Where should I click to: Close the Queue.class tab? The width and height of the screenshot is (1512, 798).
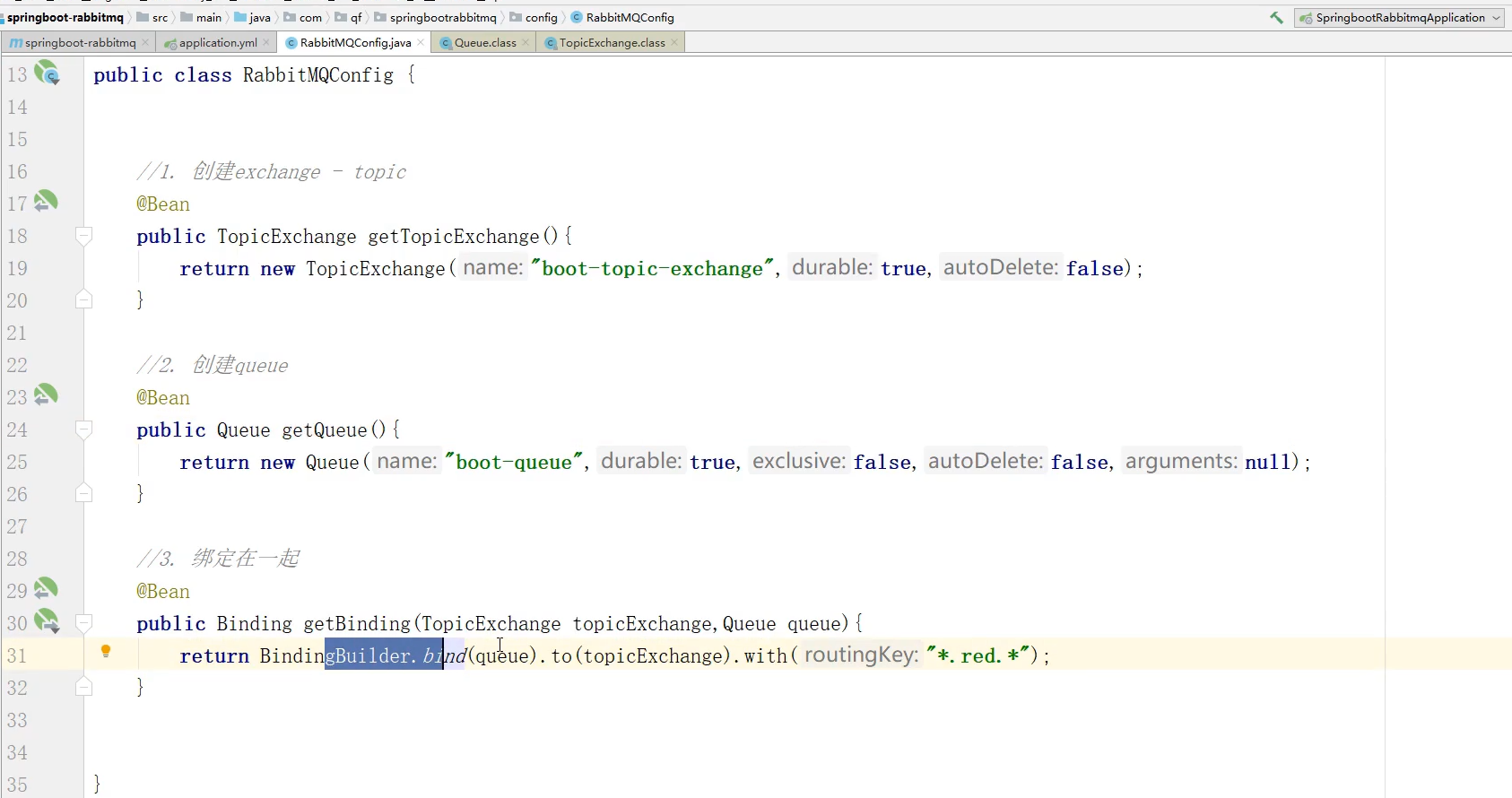(x=526, y=42)
